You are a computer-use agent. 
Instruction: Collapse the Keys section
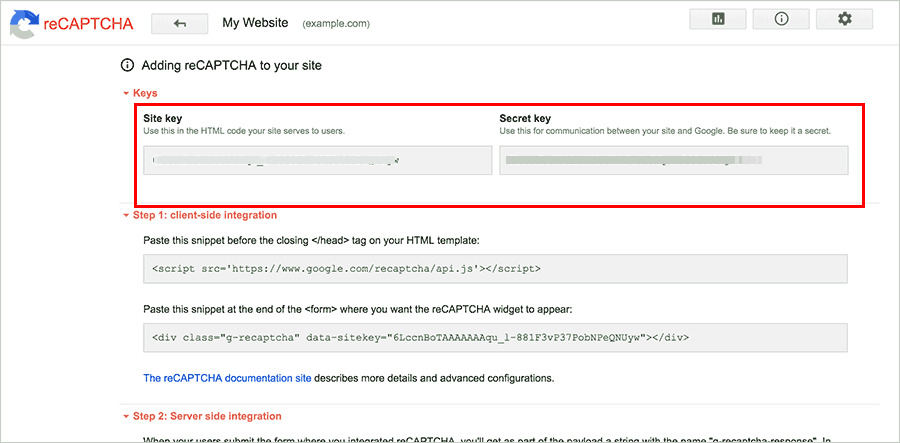[x=139, y=92]
